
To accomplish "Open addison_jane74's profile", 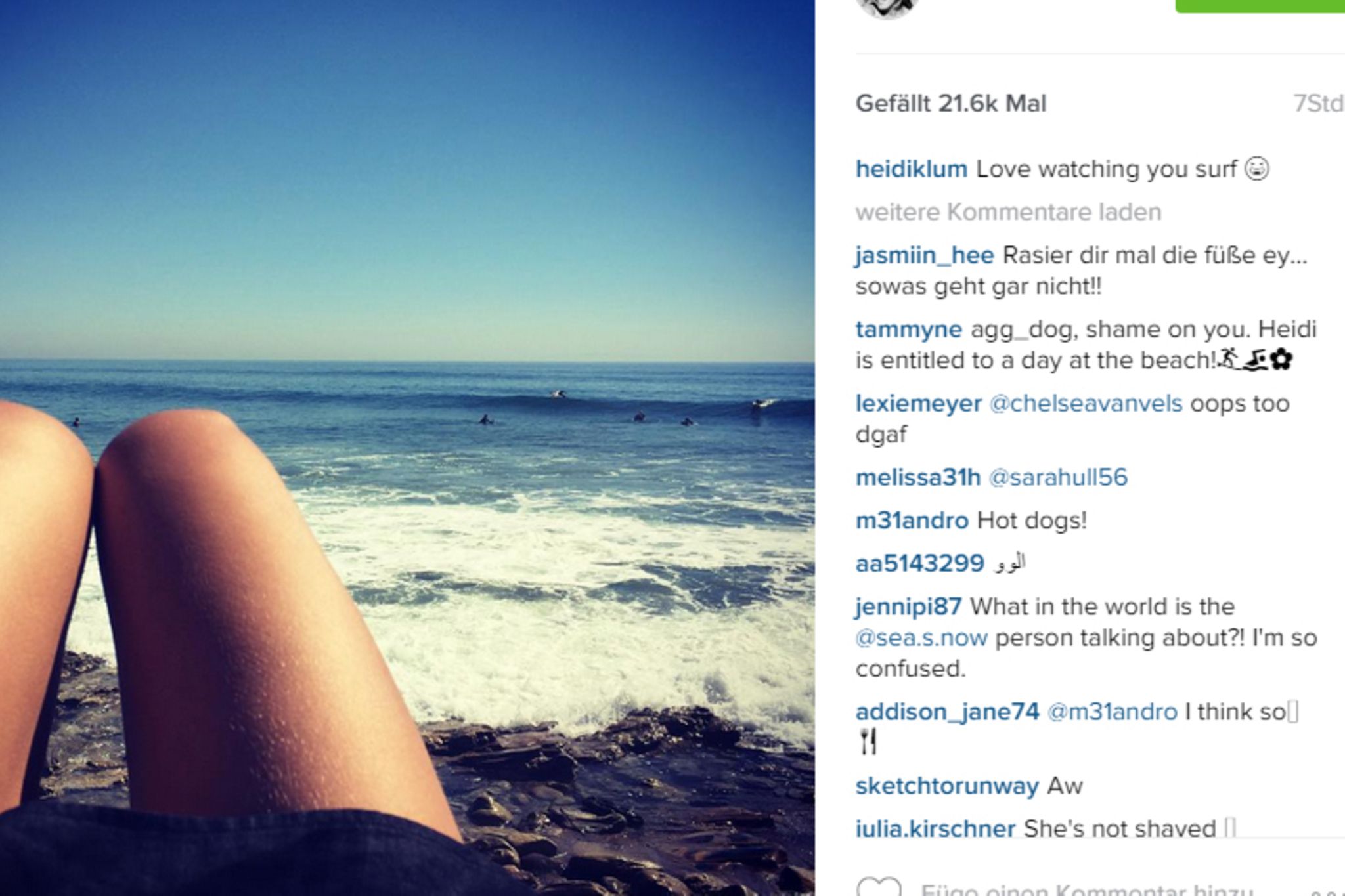I will 947,712.
